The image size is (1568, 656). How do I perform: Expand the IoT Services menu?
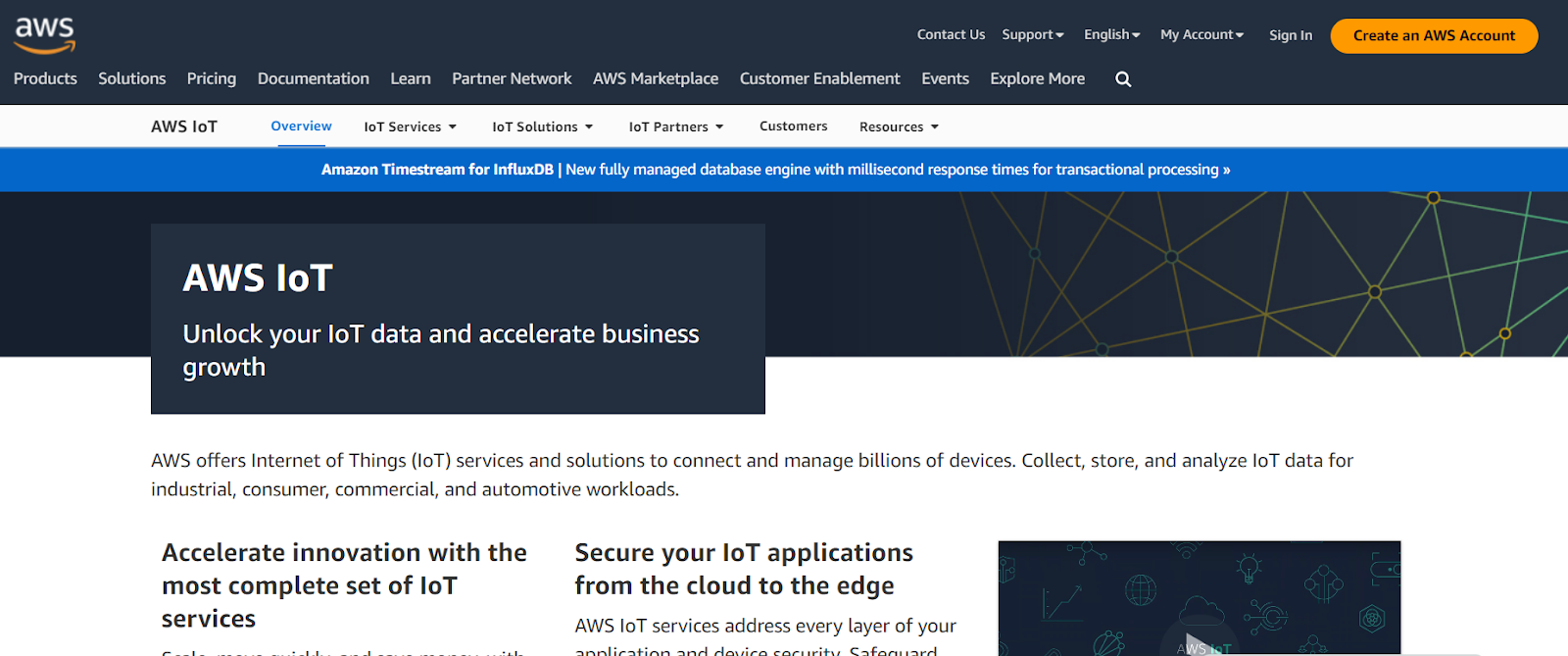(411, 126)
